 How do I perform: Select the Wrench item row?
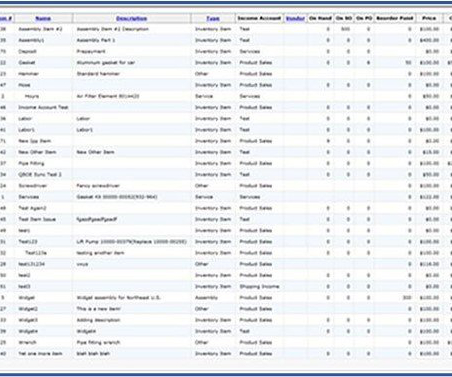(226, 342)
